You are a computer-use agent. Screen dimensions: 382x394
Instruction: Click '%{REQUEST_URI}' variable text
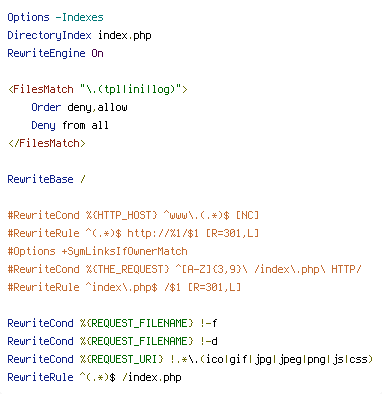coord(122,359)
